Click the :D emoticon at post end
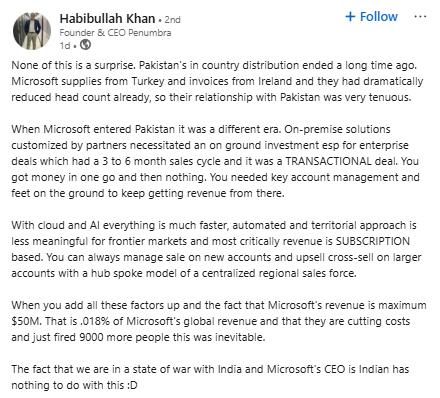The image size is (440, 398). 132,385
